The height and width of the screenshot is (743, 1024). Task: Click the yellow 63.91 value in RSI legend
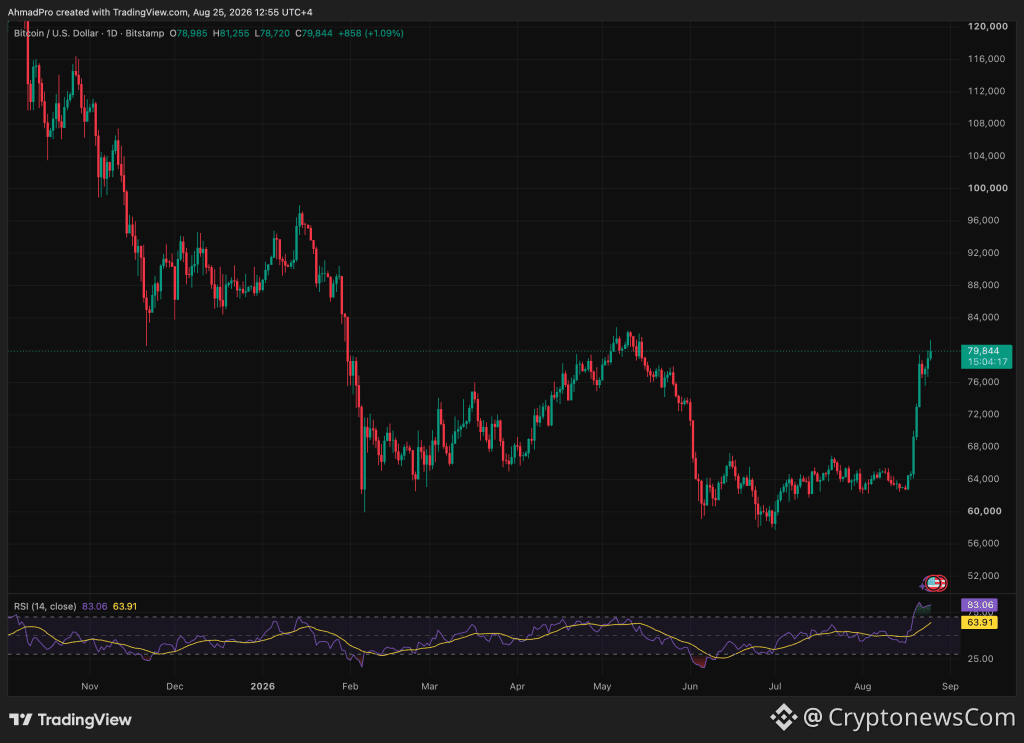[125, 607]
